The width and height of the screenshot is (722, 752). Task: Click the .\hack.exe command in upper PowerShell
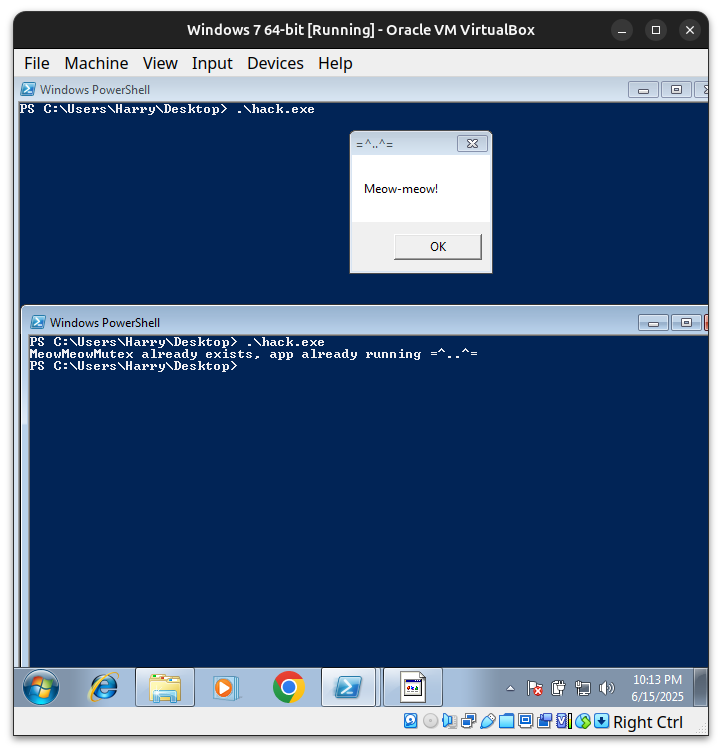pos(275,109)
